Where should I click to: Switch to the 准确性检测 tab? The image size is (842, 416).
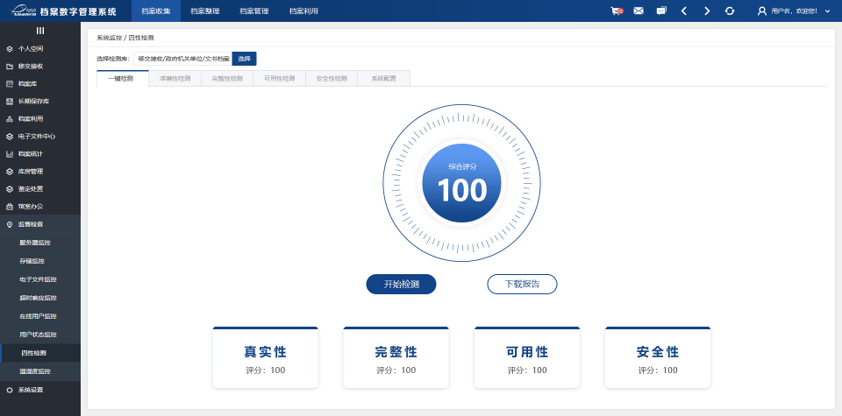coord(175,78)
